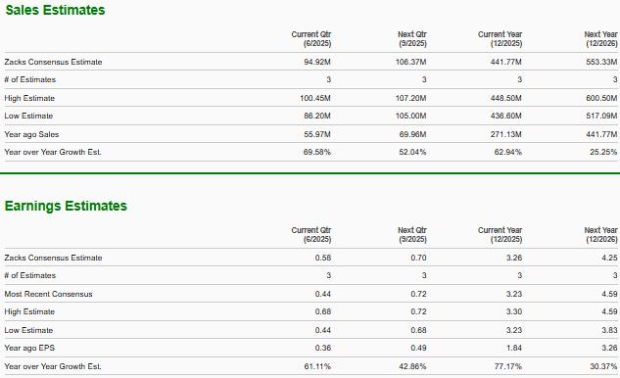Select the 105.00M low sales estimate
The width and height of the screenshot is (620, 378).
pos(411,116)
